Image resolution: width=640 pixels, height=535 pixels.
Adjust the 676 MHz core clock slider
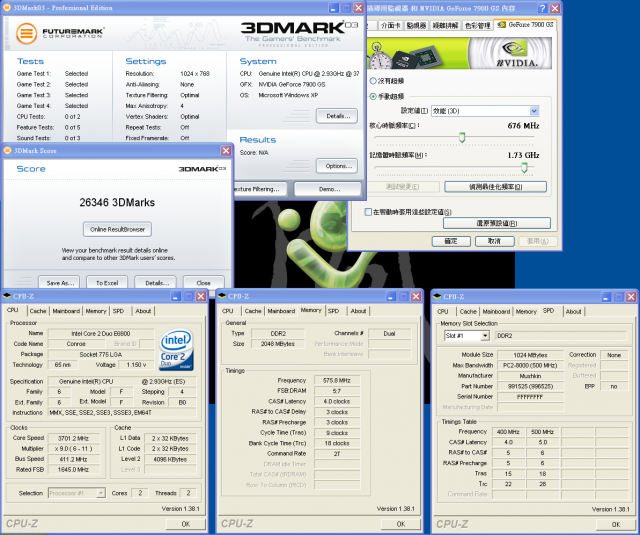pos(462,137)
